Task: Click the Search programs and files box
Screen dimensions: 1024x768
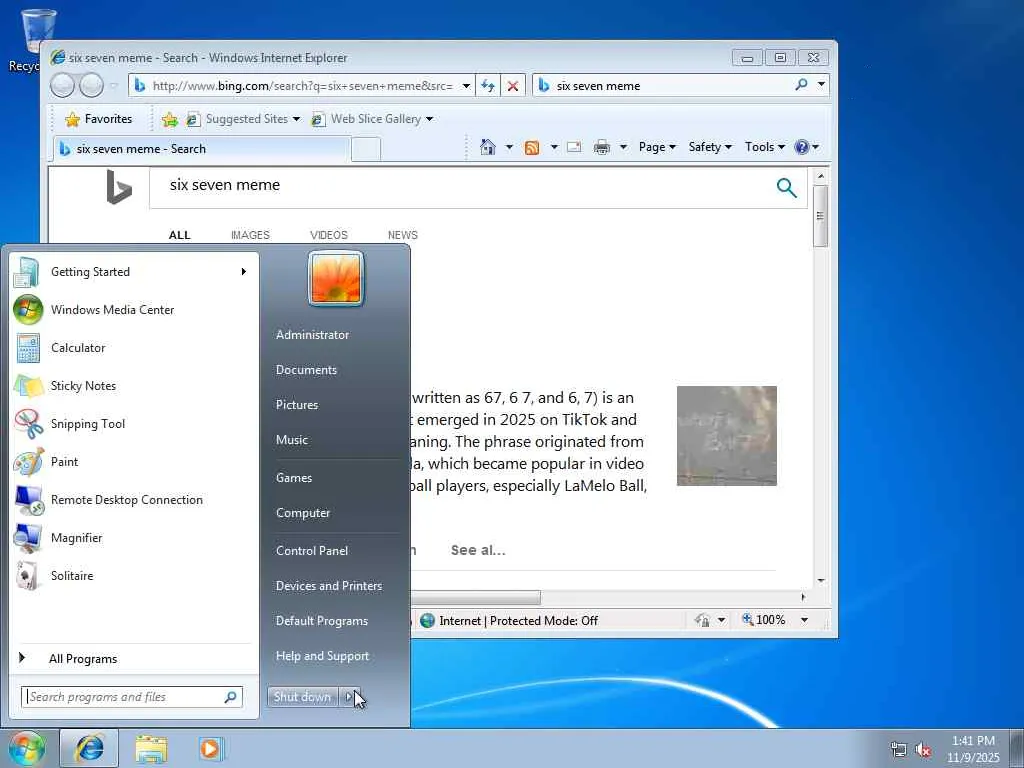Action: click(132, 697)
